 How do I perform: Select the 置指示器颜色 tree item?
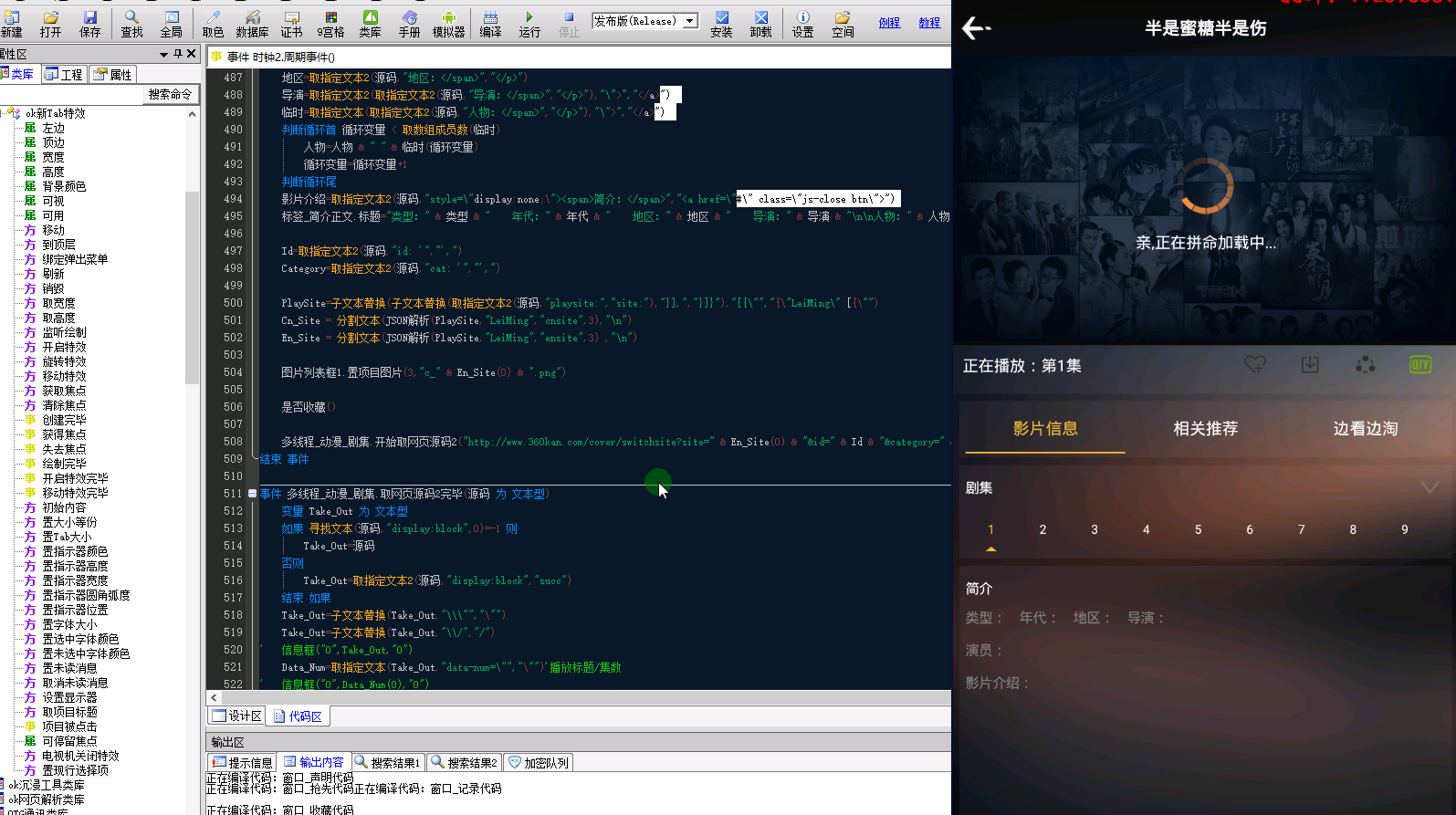coord(75,551)
